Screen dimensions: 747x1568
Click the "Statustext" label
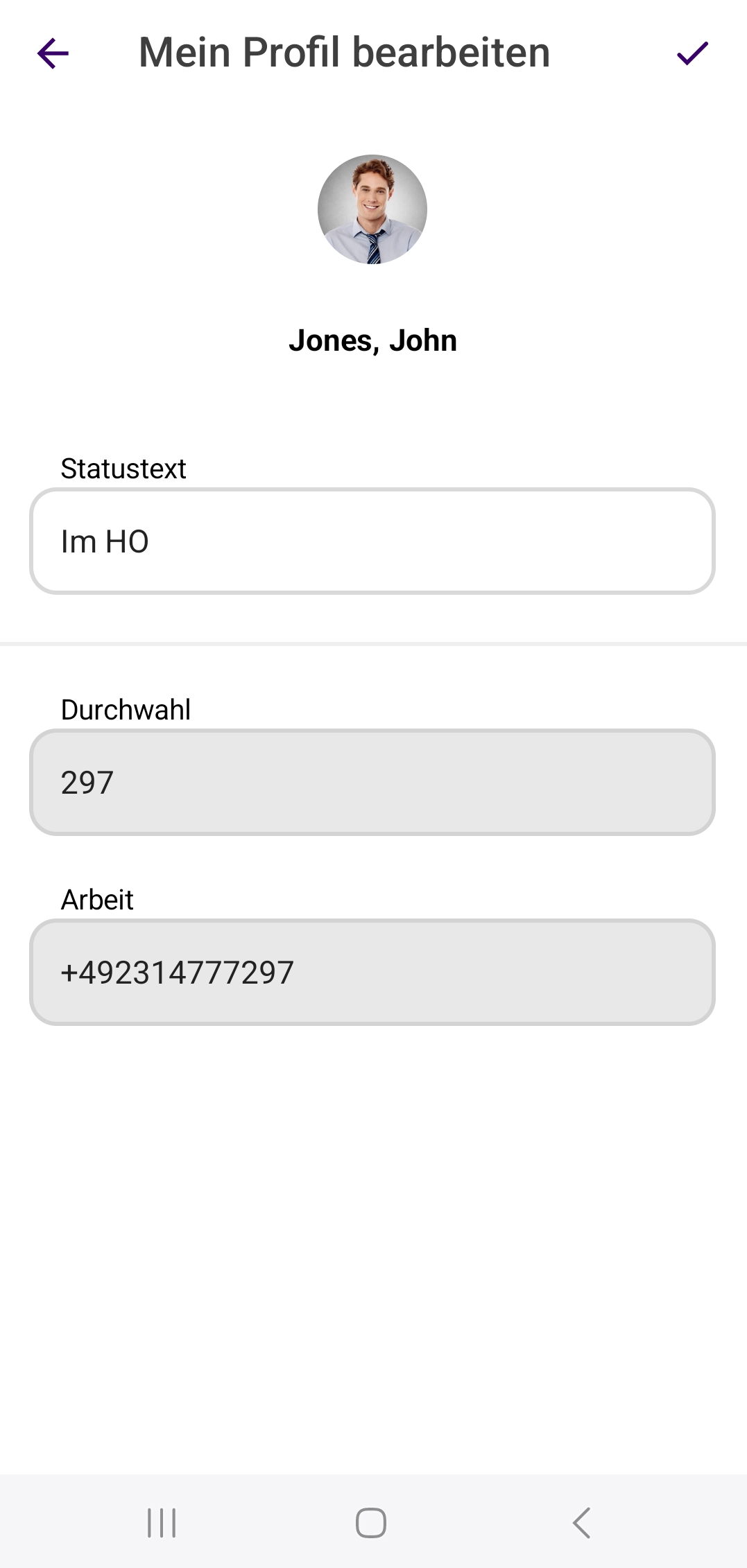pyautogui.click(x=123, y=469)
